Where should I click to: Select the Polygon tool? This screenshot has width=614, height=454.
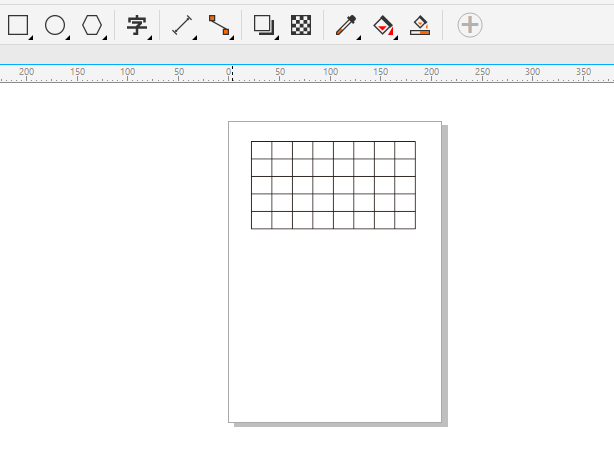(92, 25)
